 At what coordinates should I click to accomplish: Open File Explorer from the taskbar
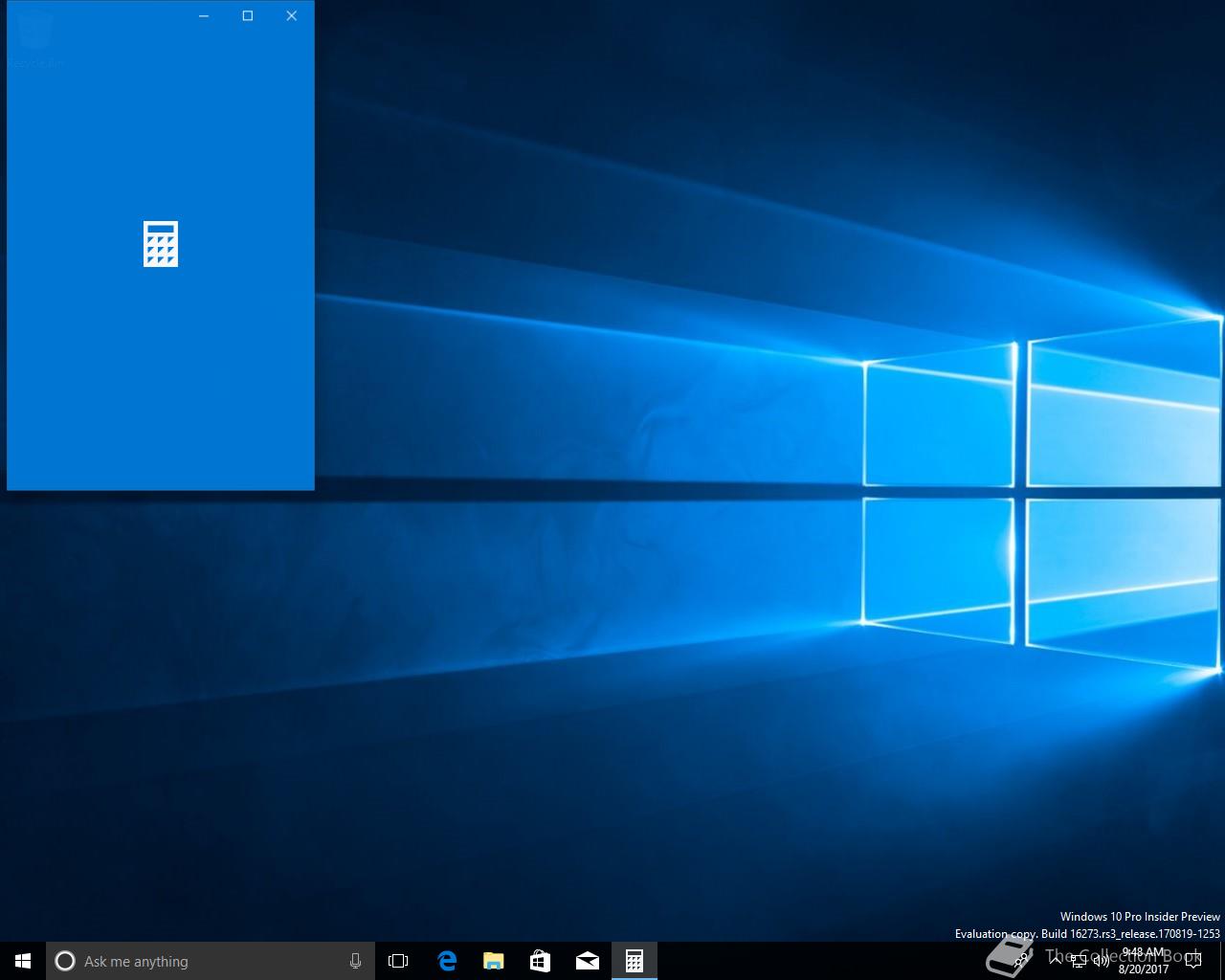pos(493,961)
